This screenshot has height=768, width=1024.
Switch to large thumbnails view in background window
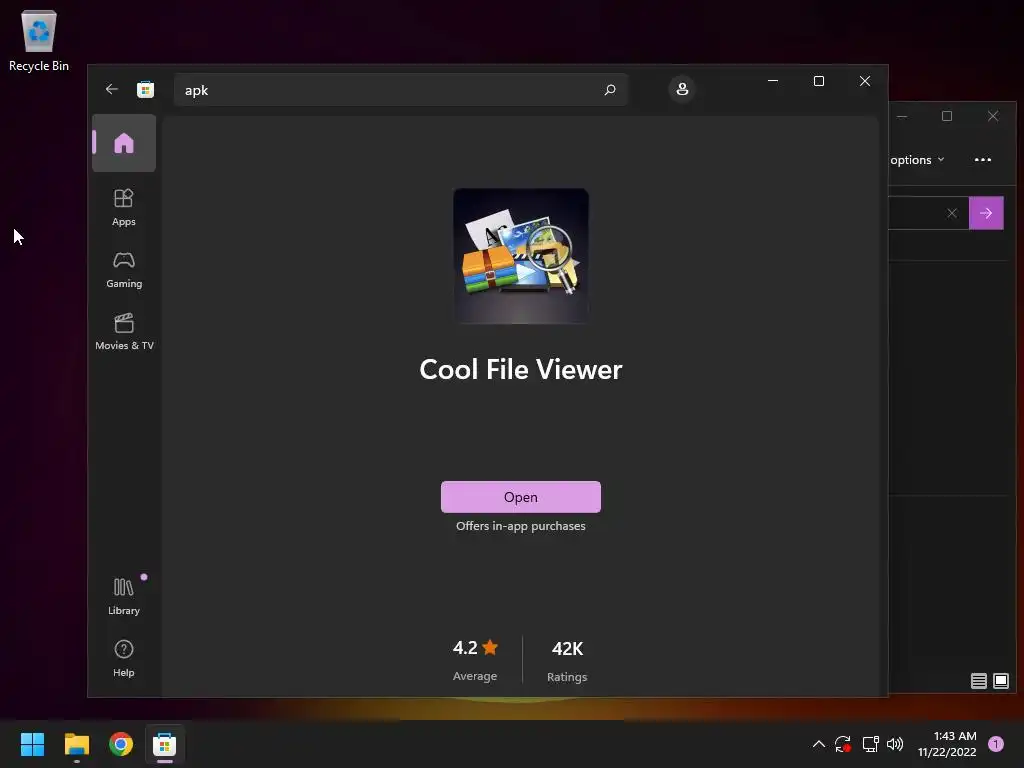click(x=1000, y=681)
